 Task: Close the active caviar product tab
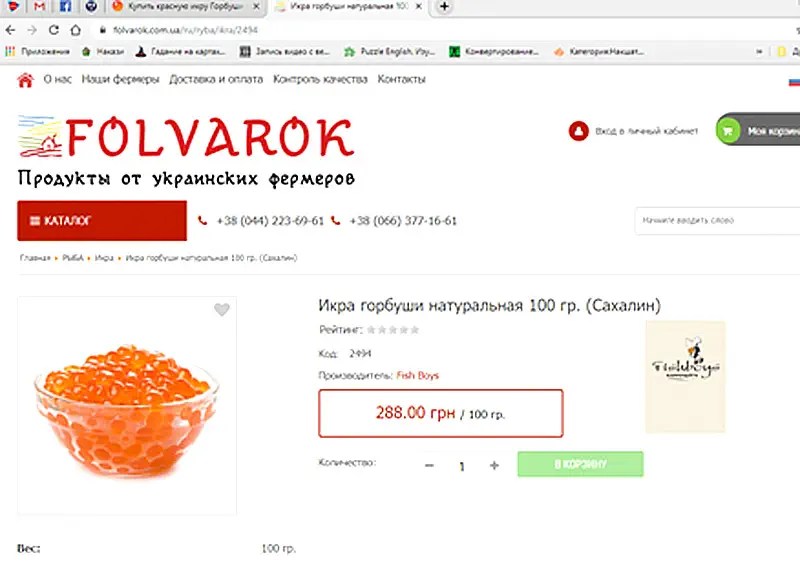click(418, 7)
